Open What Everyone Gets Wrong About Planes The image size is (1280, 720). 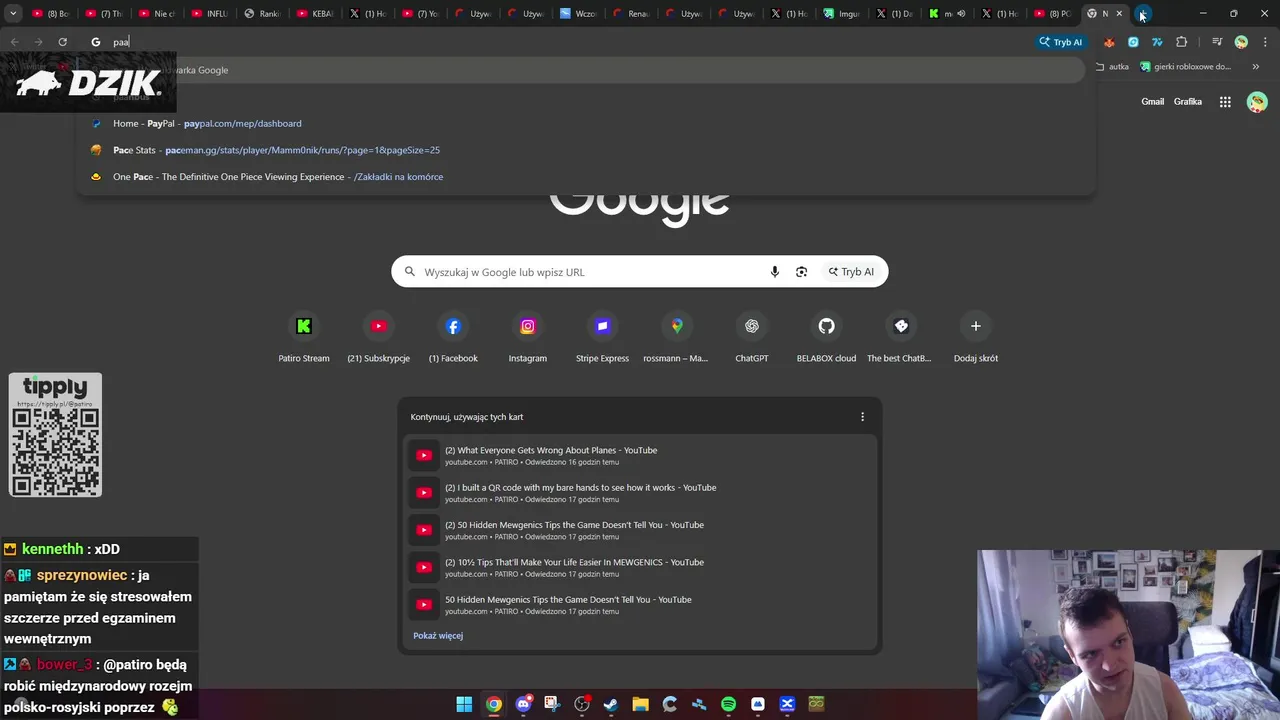[640, 456]
